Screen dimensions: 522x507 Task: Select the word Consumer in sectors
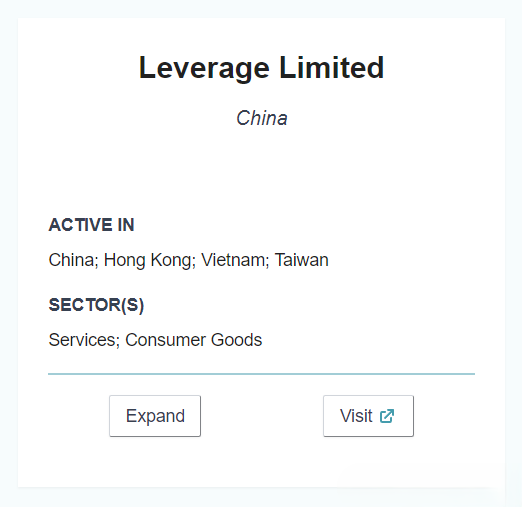click(x=165, y=340)
